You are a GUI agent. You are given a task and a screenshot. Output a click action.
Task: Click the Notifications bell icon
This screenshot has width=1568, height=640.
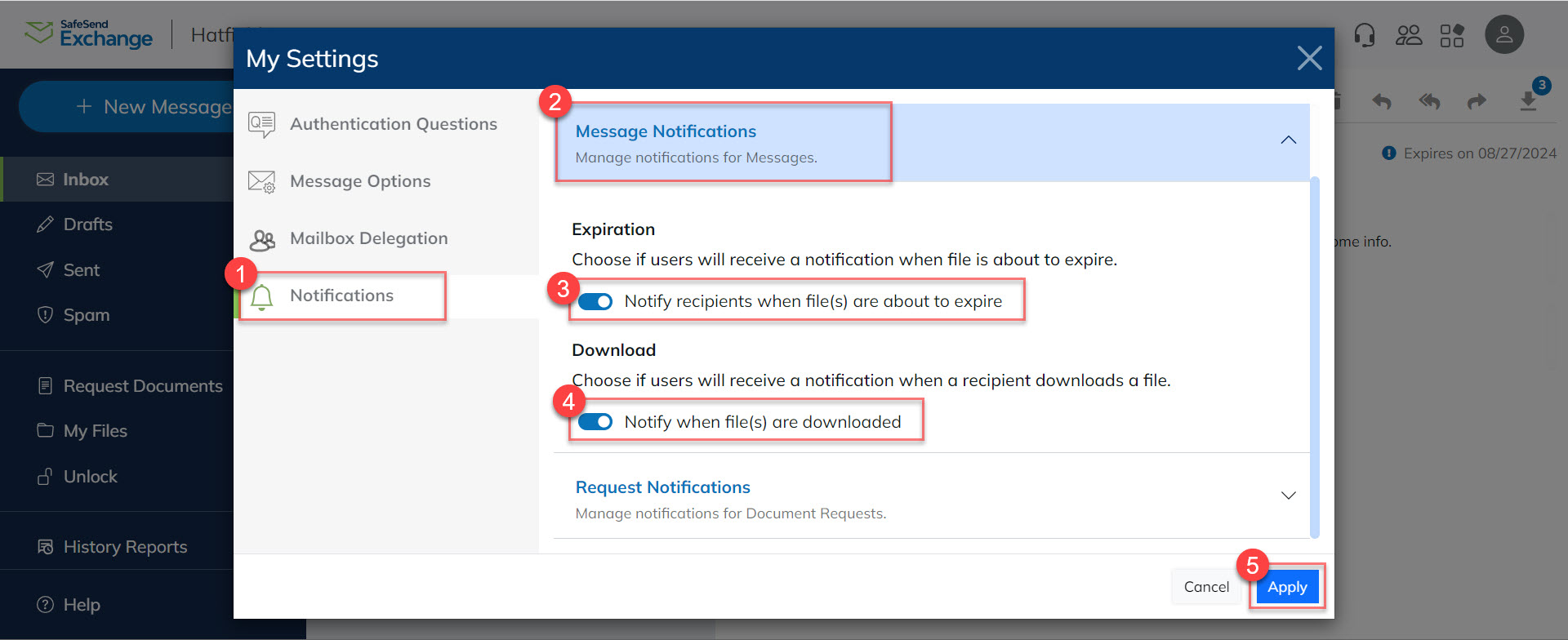tap(261, 296)
